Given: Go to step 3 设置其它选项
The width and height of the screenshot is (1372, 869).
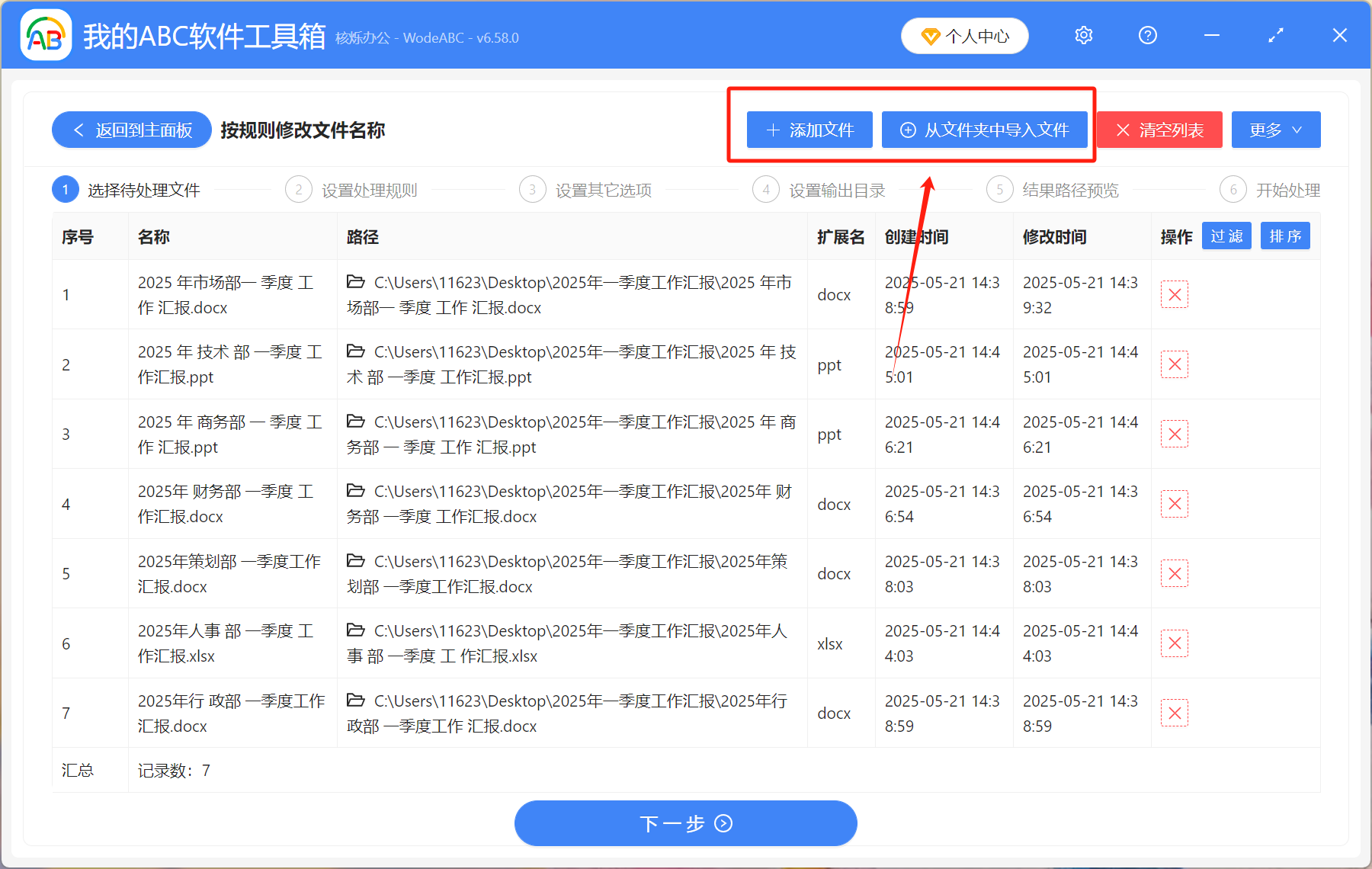Looking at the screenshot, I should pos(585,190).
